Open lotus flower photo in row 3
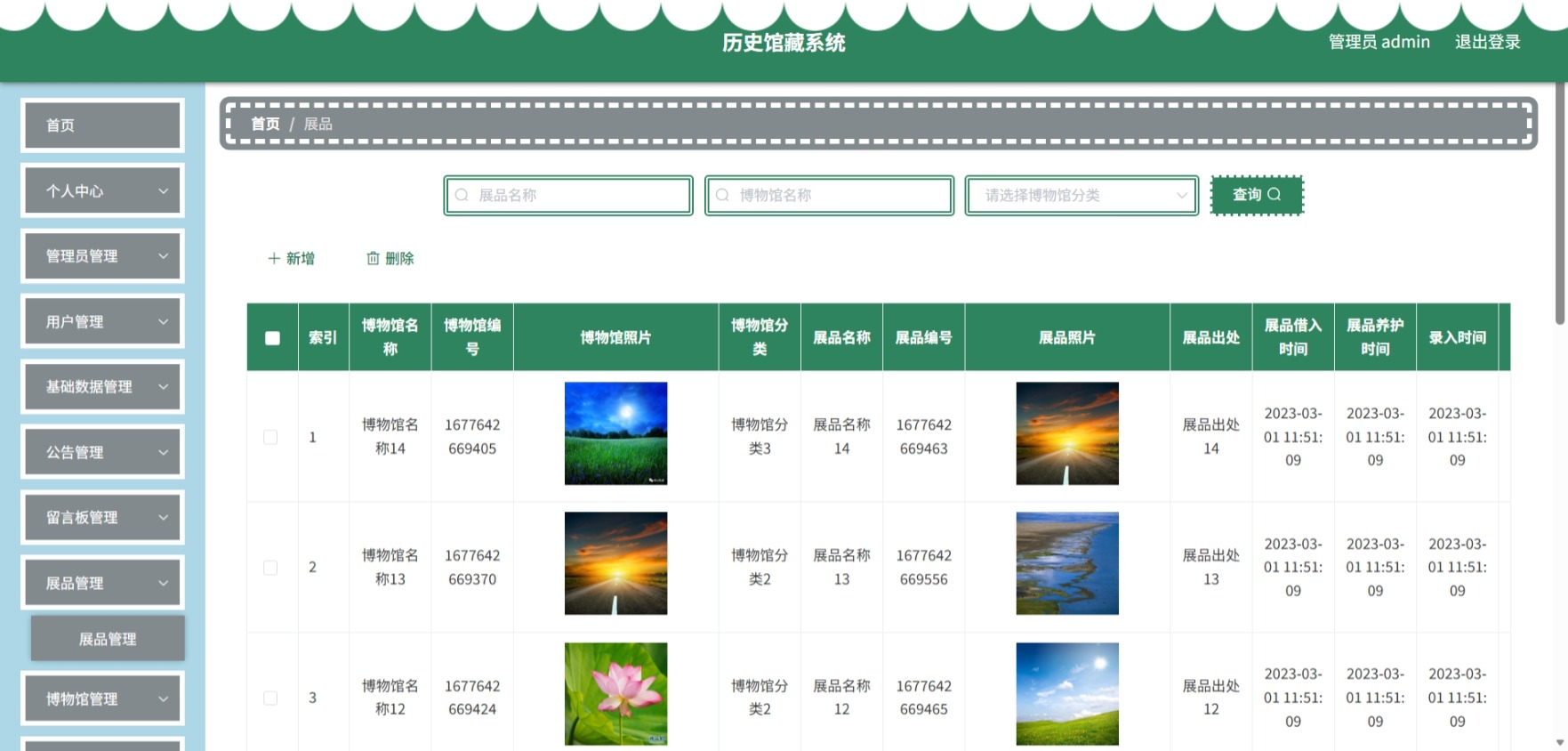Screen dimensions: 1568x751 click(615, 694)
